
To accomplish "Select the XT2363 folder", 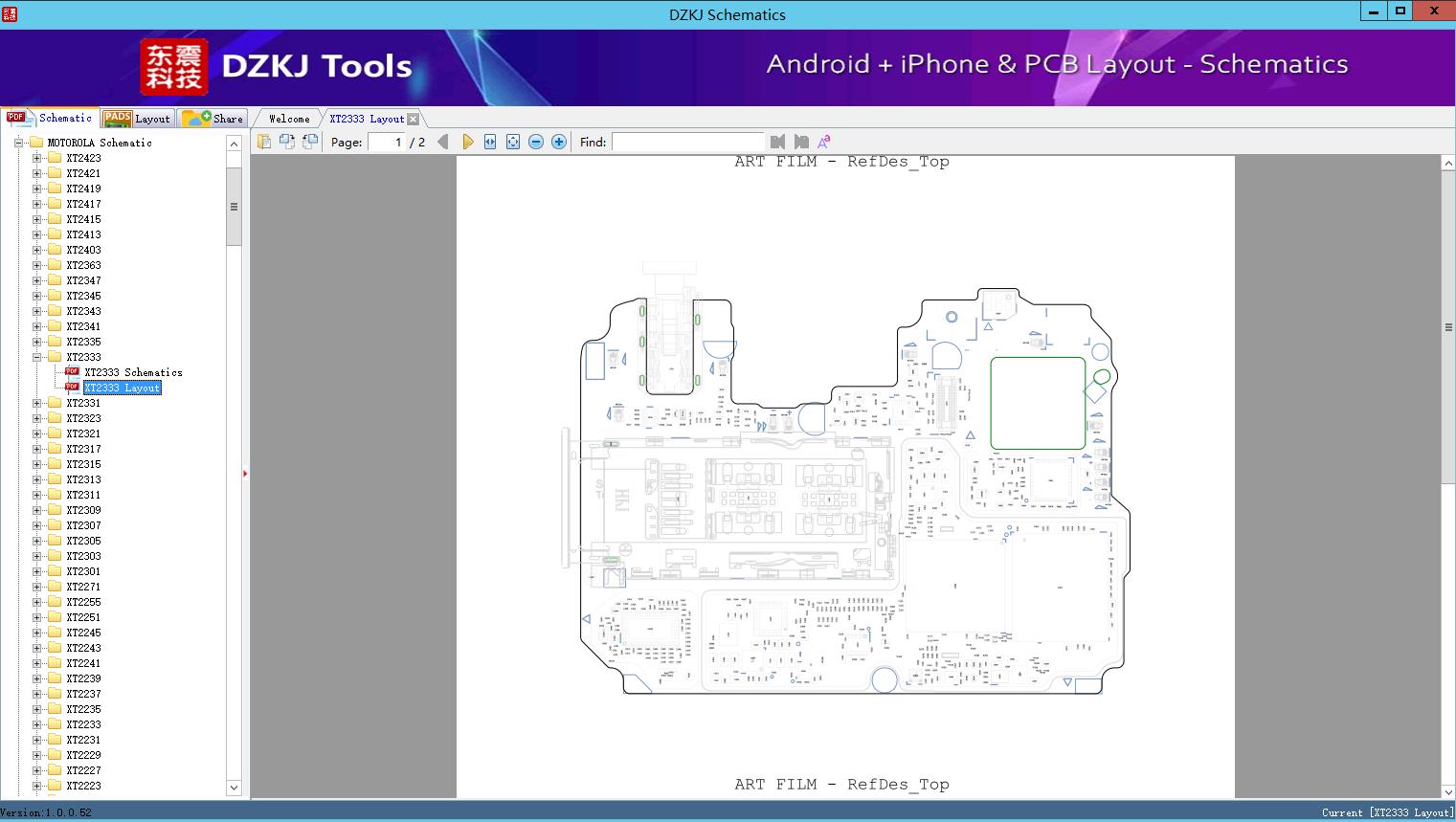I will (x=83, y=265).
